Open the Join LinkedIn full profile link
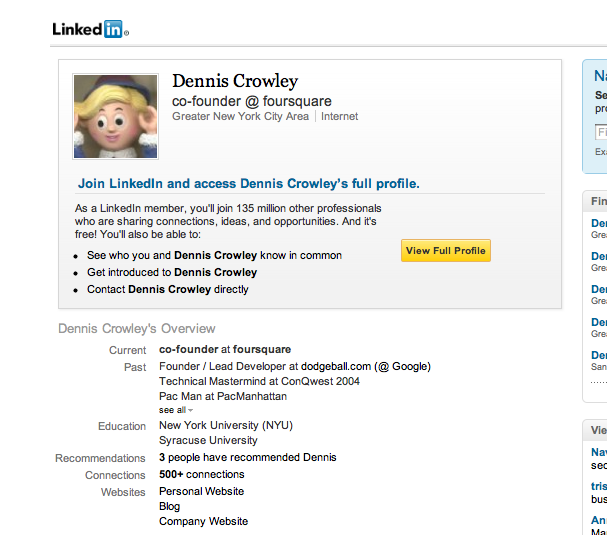The width and height of the screenshot is (607, 535). (x=248, y=184)
